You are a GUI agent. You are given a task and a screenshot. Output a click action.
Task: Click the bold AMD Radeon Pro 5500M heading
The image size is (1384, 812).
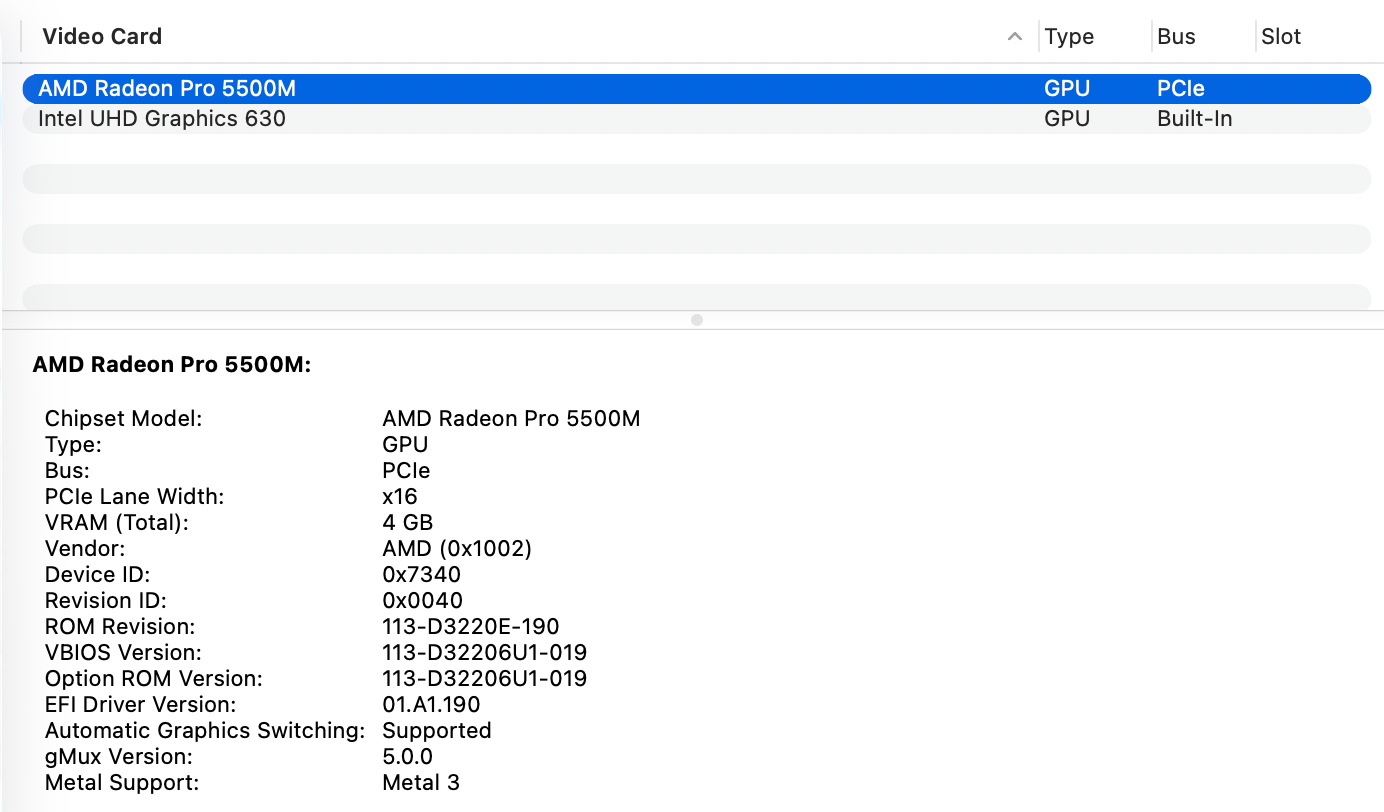172,365
